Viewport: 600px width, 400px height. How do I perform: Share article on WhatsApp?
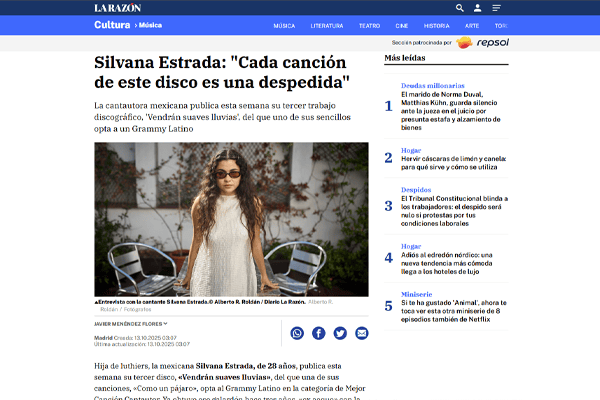(297, 333)
